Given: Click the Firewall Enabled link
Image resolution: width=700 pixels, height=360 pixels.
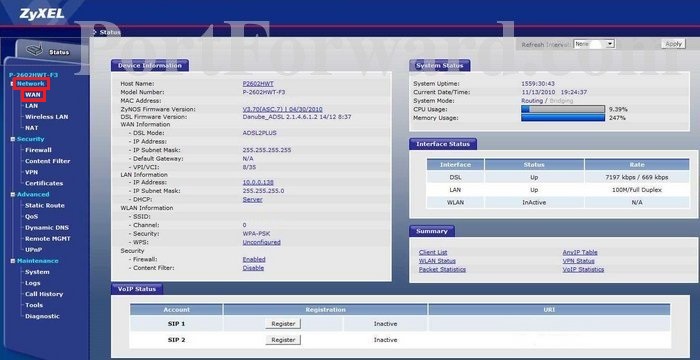Looking at the screenshot, I should (x=254, y=260).
